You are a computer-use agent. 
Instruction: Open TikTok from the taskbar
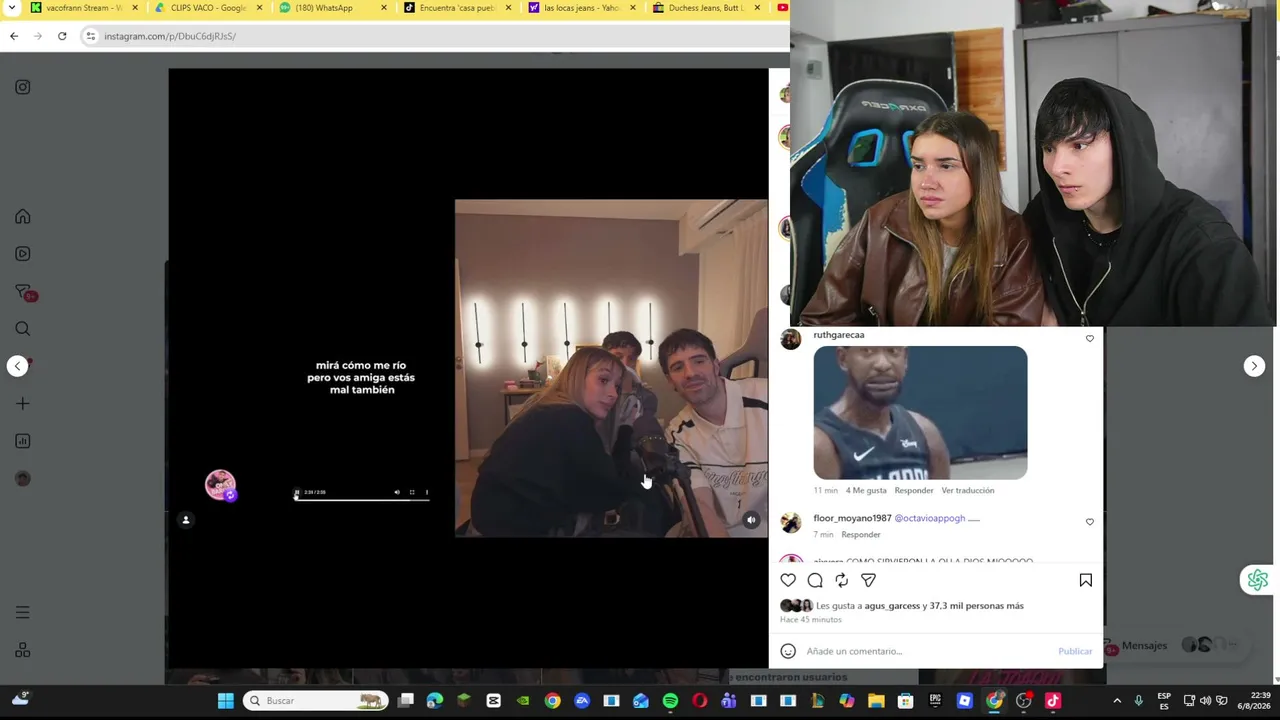click(x=1053, y=701)
